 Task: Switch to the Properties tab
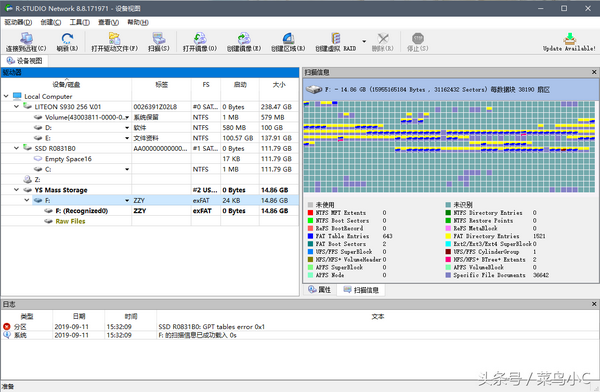320,290
